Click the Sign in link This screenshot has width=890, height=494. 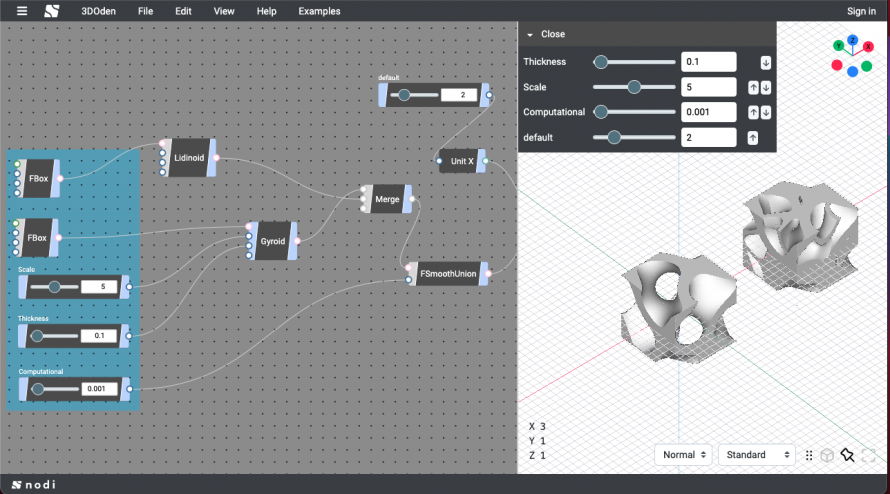point(861,11)
